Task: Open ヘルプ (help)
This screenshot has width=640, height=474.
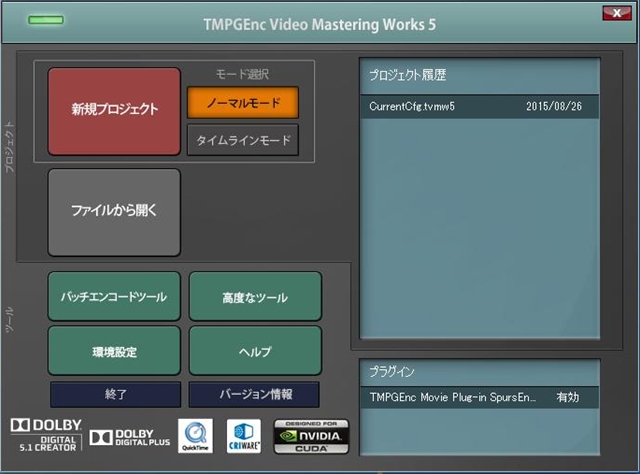Action: tap(255, 351)
